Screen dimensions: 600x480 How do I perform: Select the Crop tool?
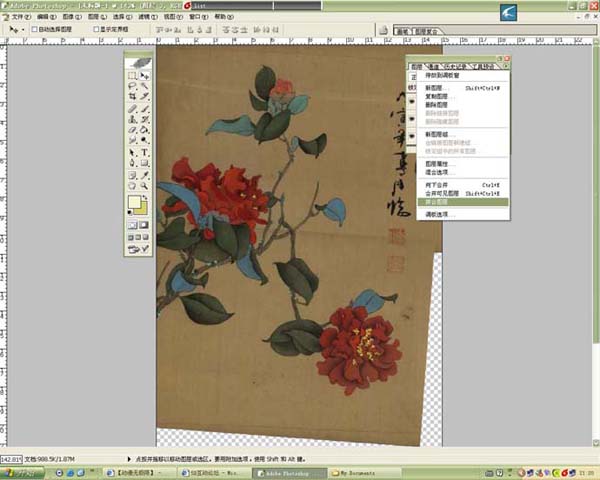click(133, 96)
